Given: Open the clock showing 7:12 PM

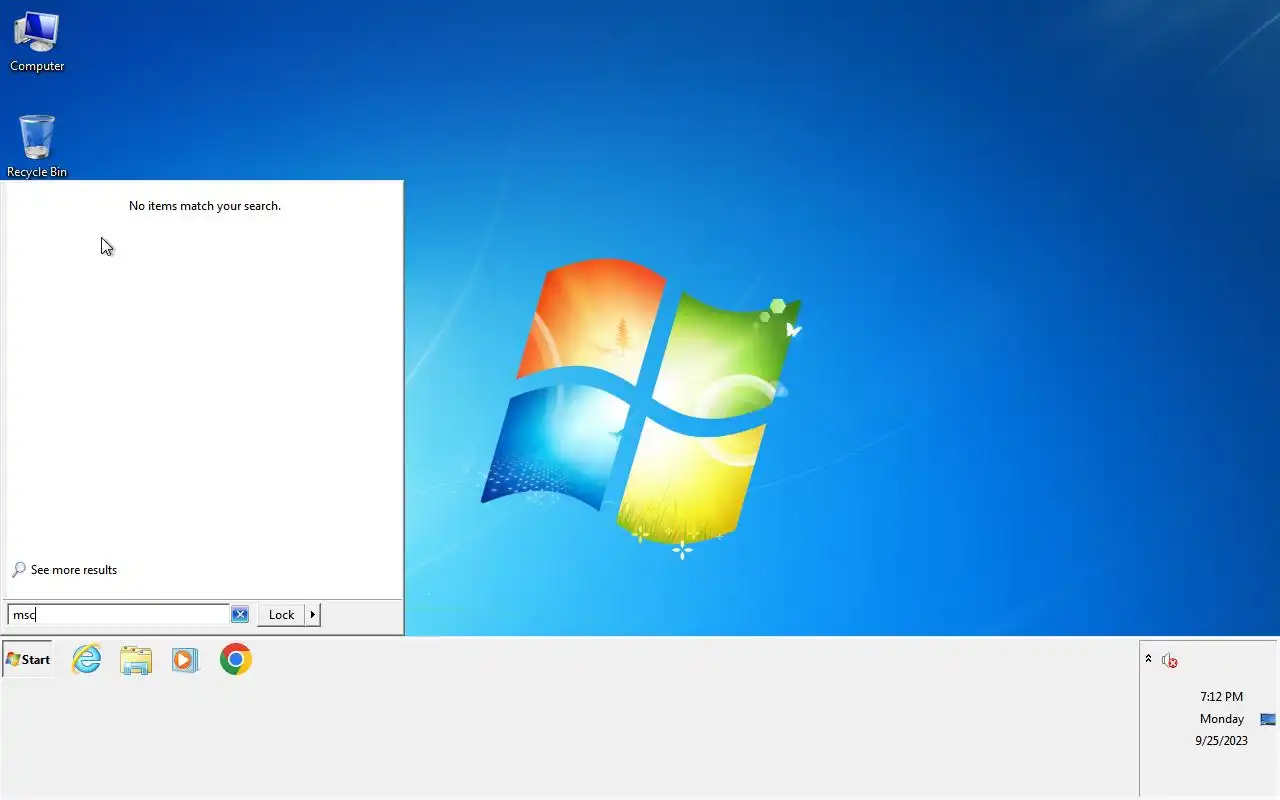Looking at the screenshot, I should (1221, 697).
